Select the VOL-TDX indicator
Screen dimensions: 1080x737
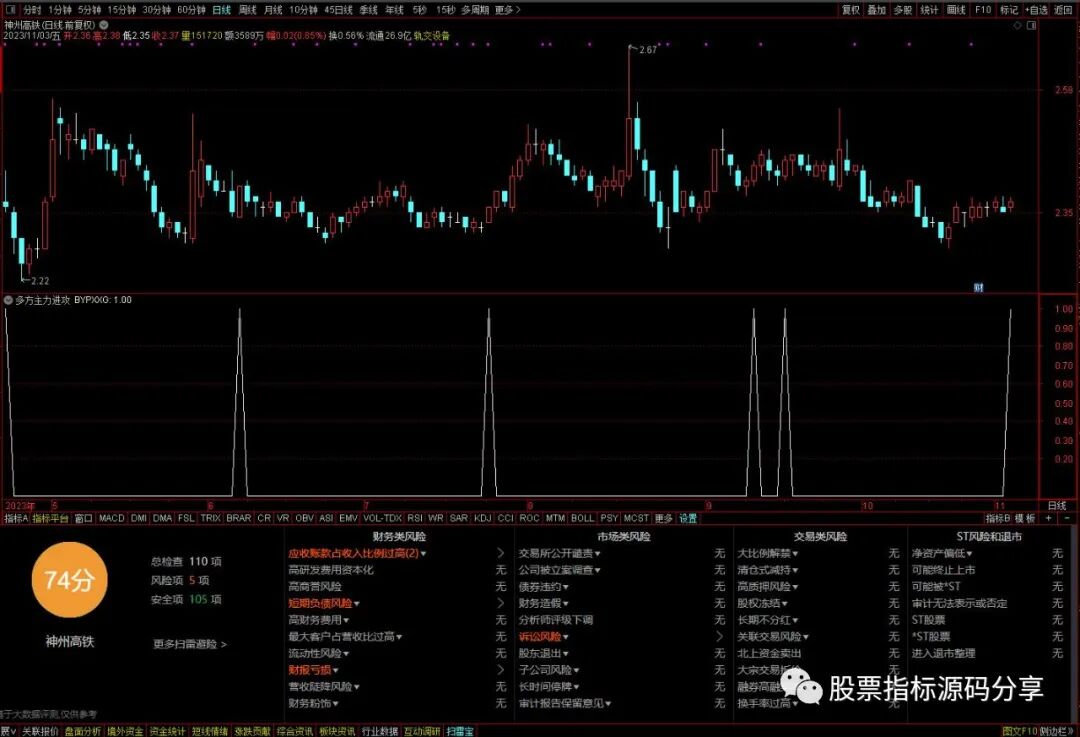point(382,518)
